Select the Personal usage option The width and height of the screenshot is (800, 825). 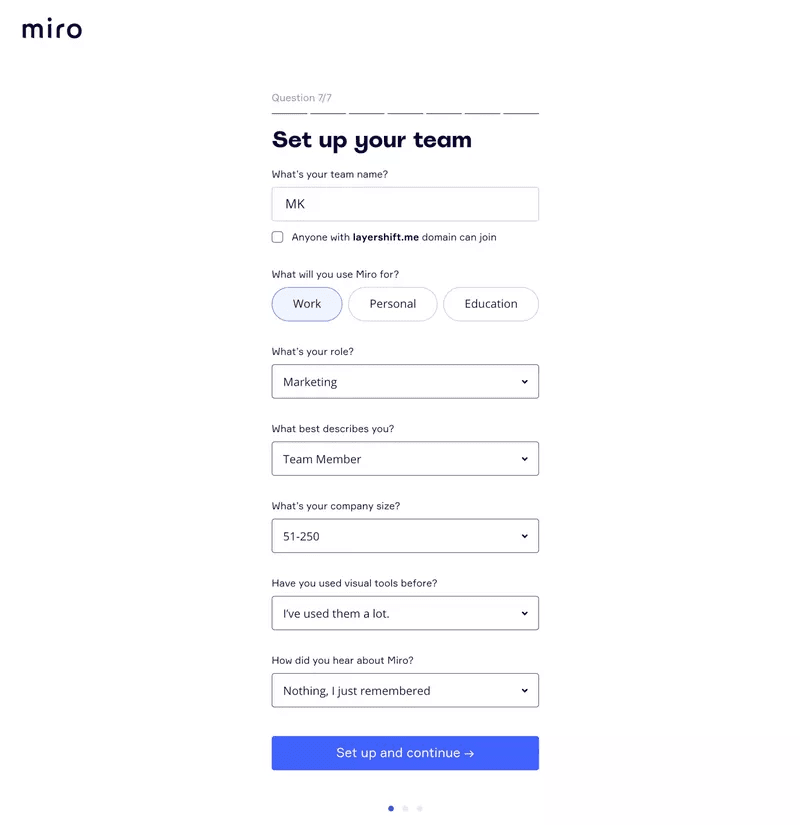click(392, 304)
